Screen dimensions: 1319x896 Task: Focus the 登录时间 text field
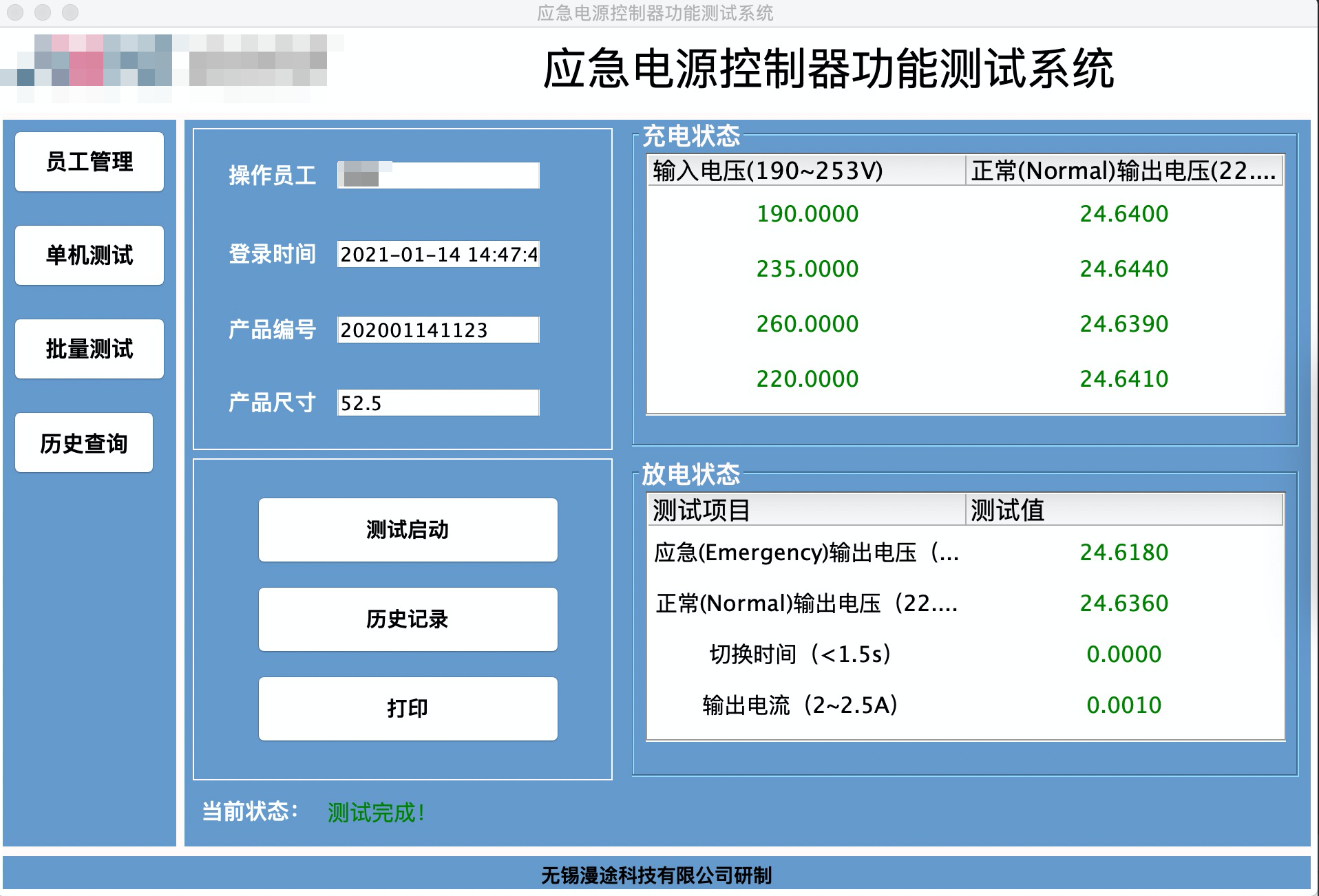click(438, 255)
